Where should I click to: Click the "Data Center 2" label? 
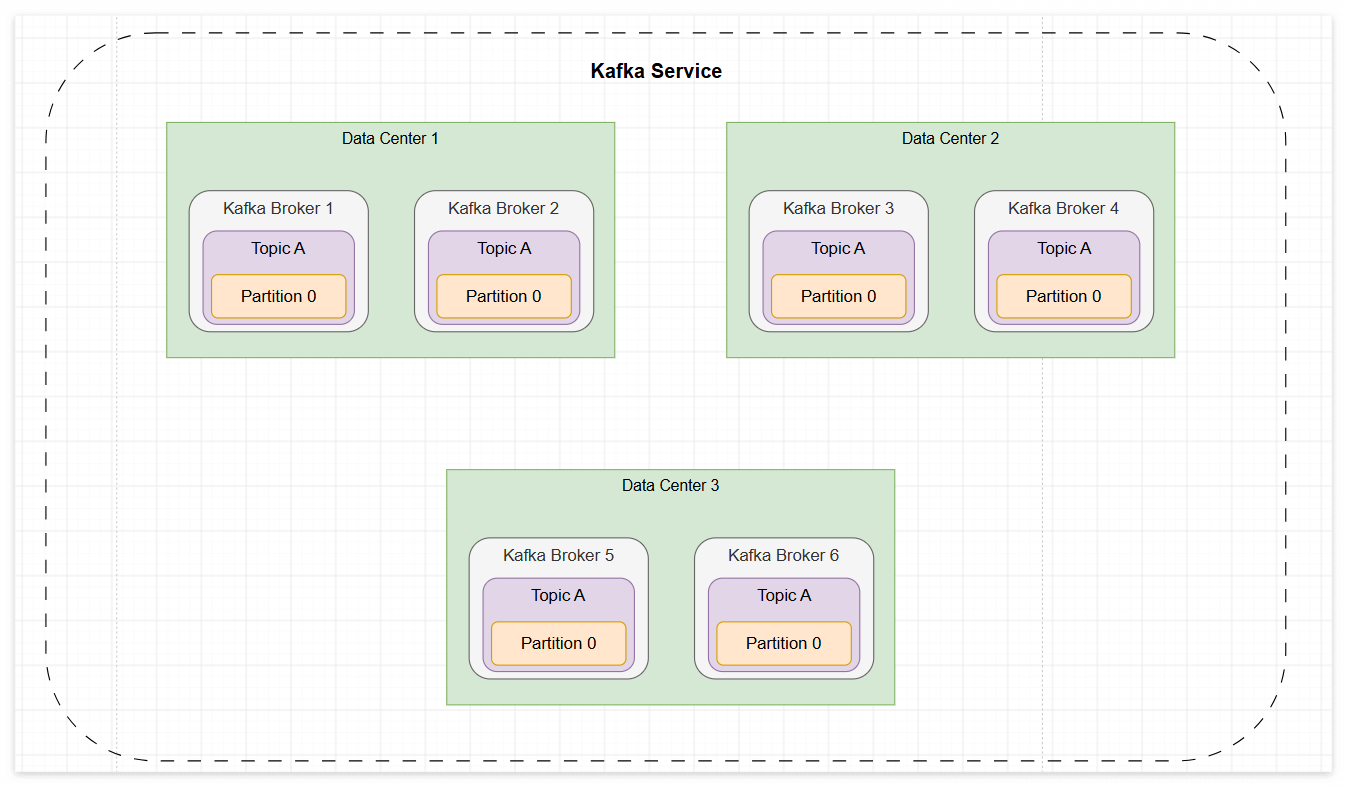(x=950, y=138)
